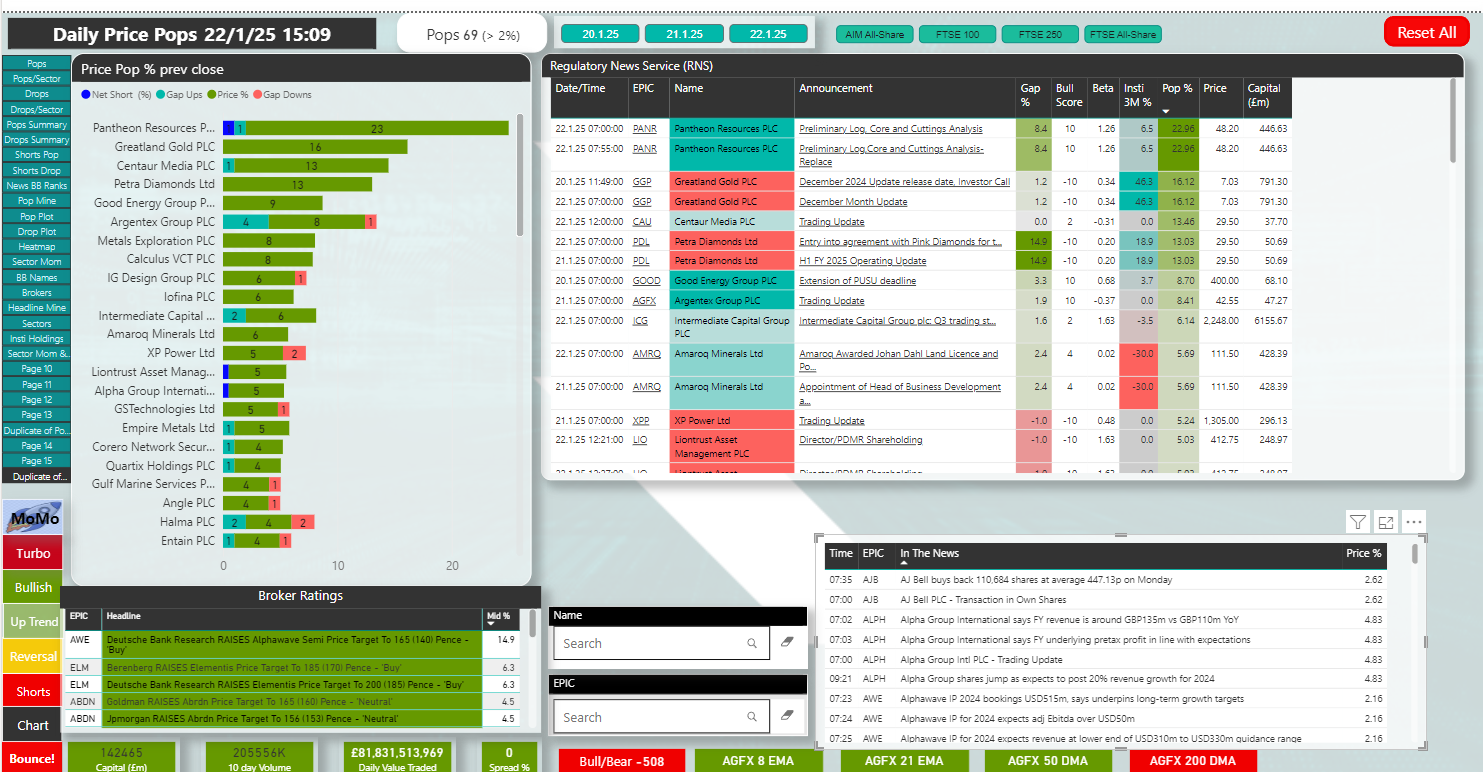Viewport: 1483px width, 772px height.
Task: Click the red Turbo button
Action: [33, 553]
